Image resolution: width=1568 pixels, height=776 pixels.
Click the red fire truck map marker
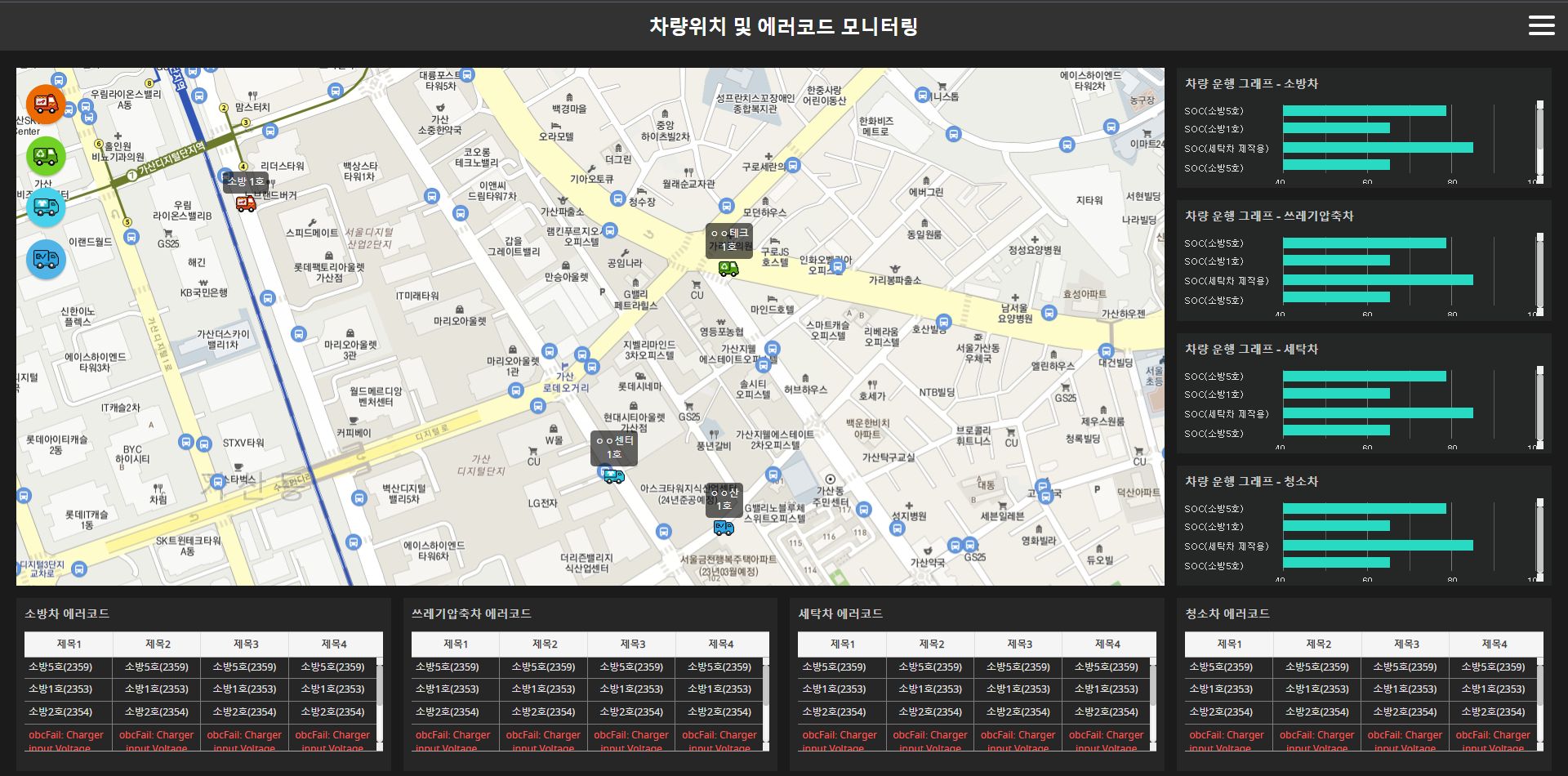pyautogui.click(x=246, y=203)
